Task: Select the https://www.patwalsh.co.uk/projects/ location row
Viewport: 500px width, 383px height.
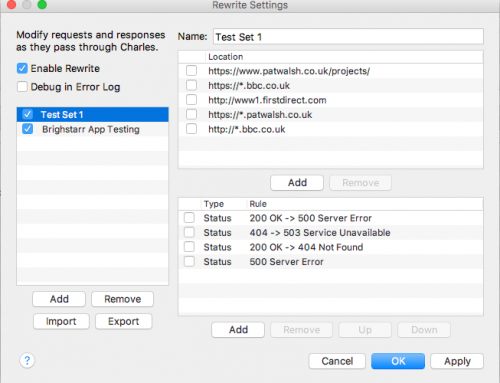Action: pos(331,71)
